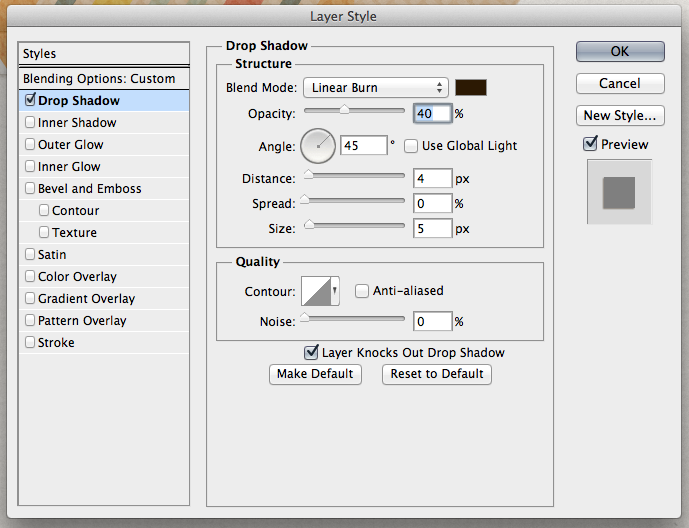Click the style preview thumbnail
The height and width of the screenshot is (528, 689).
pos(619,192)
